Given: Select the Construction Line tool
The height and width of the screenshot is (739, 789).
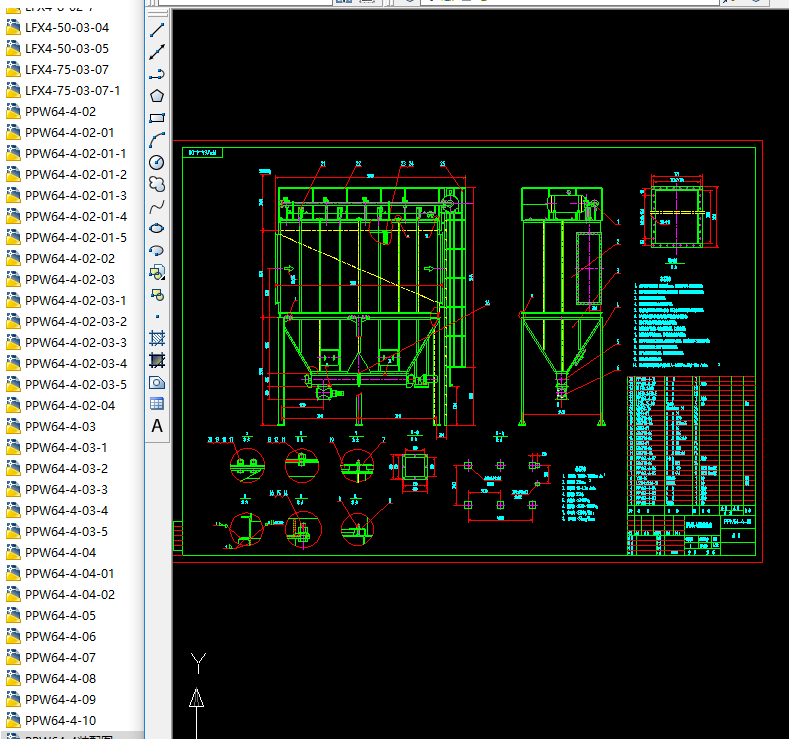Looking at the screenshot, I should click(157, 52).
